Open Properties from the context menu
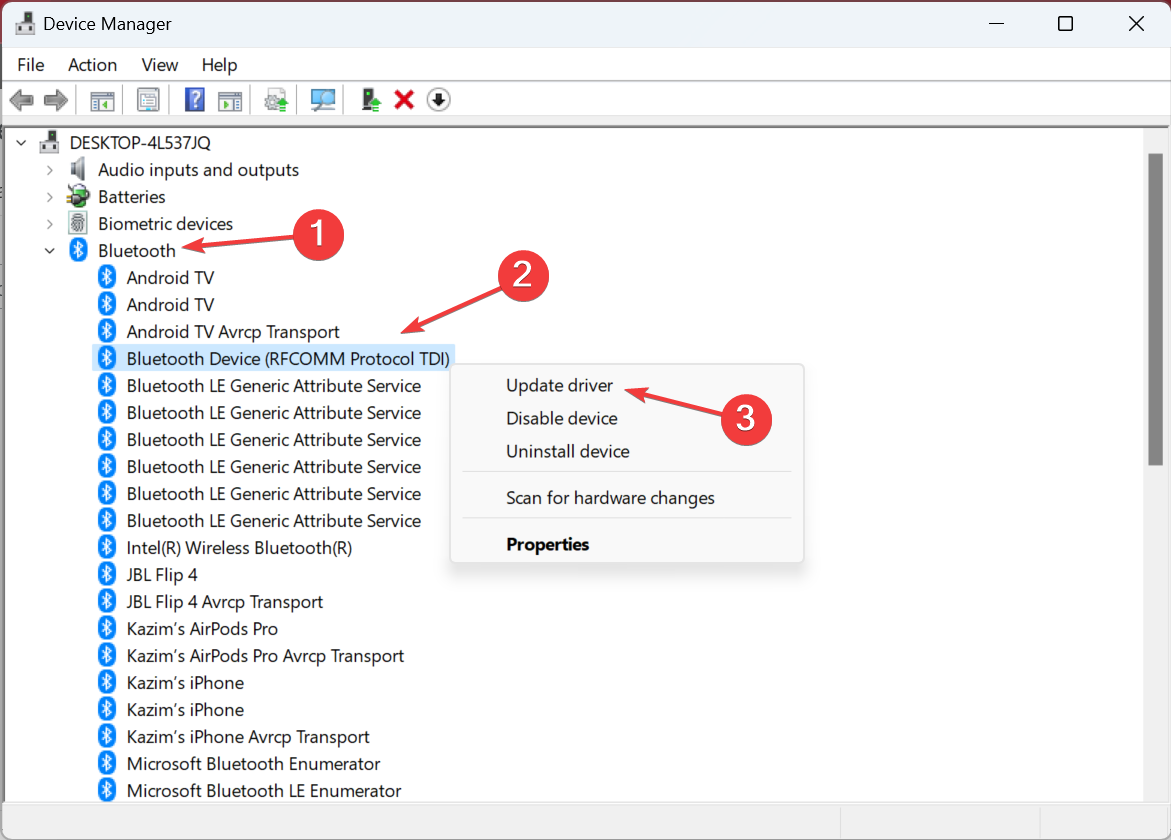1171x840 pixels. 547,544
